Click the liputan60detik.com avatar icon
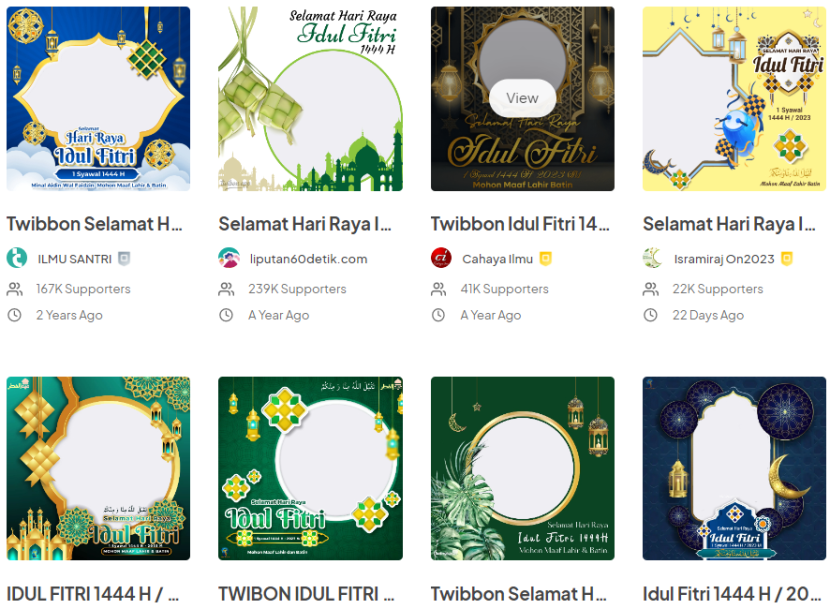 click(x=229, y=258)
